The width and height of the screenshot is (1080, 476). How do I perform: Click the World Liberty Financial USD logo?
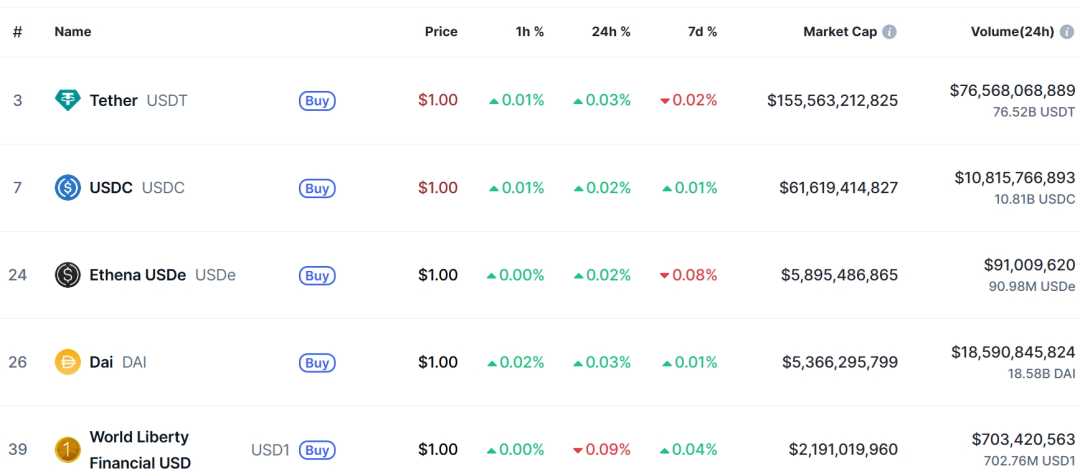click(x=67, y=449)
